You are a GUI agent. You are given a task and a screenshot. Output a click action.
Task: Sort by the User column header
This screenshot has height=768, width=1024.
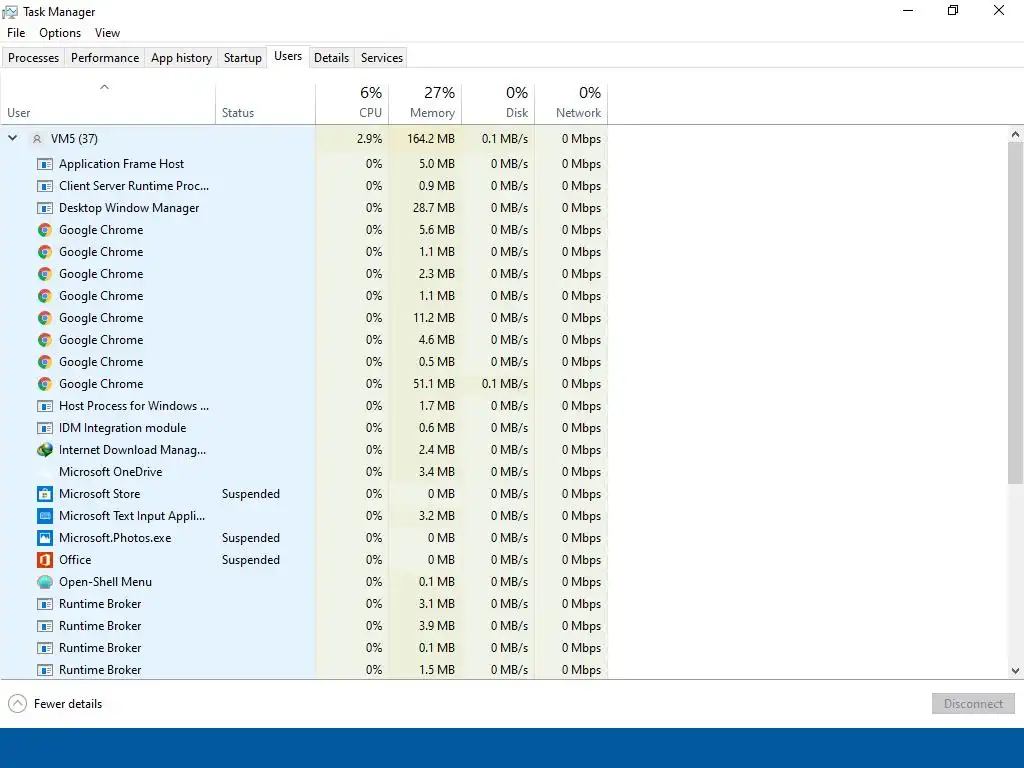tap(108, 103)
